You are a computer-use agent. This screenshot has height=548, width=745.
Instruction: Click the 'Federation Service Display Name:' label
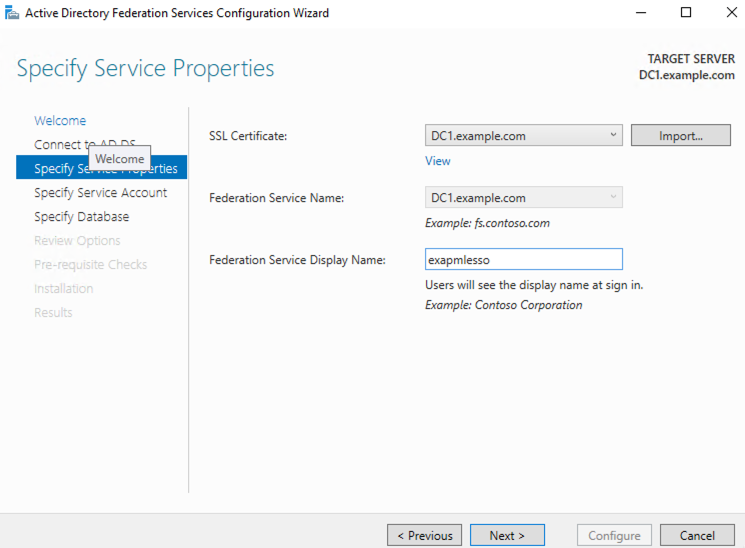(297, 260)
